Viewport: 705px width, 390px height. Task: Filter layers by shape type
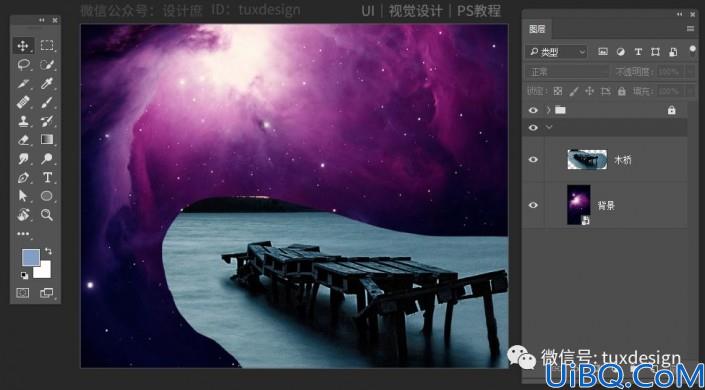point(655,52)
